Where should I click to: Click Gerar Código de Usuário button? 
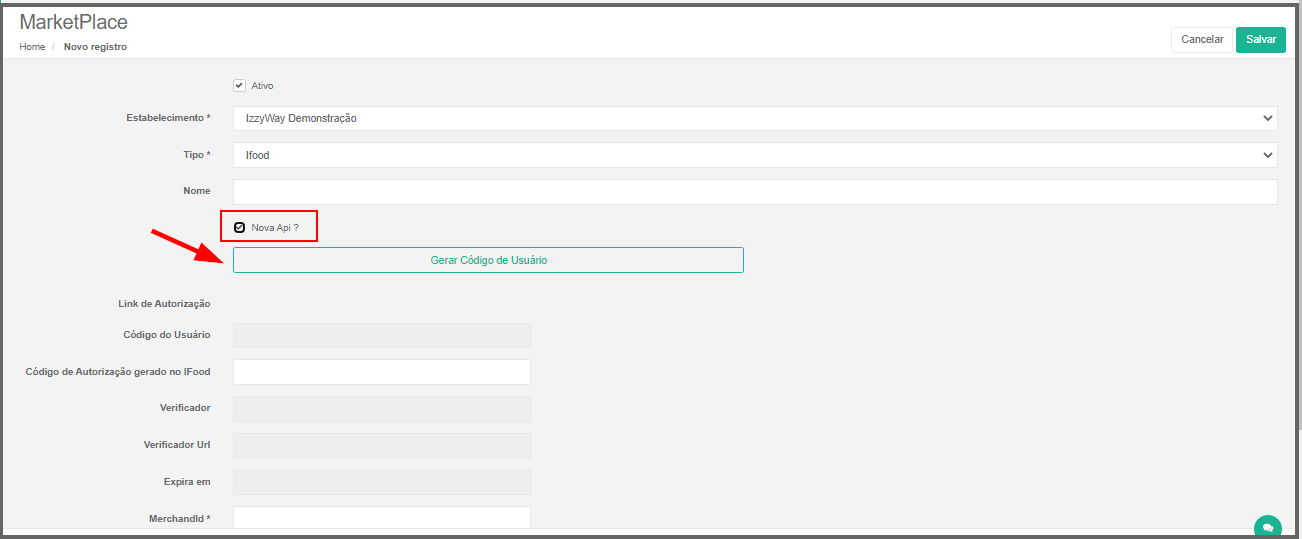[488, 260]
